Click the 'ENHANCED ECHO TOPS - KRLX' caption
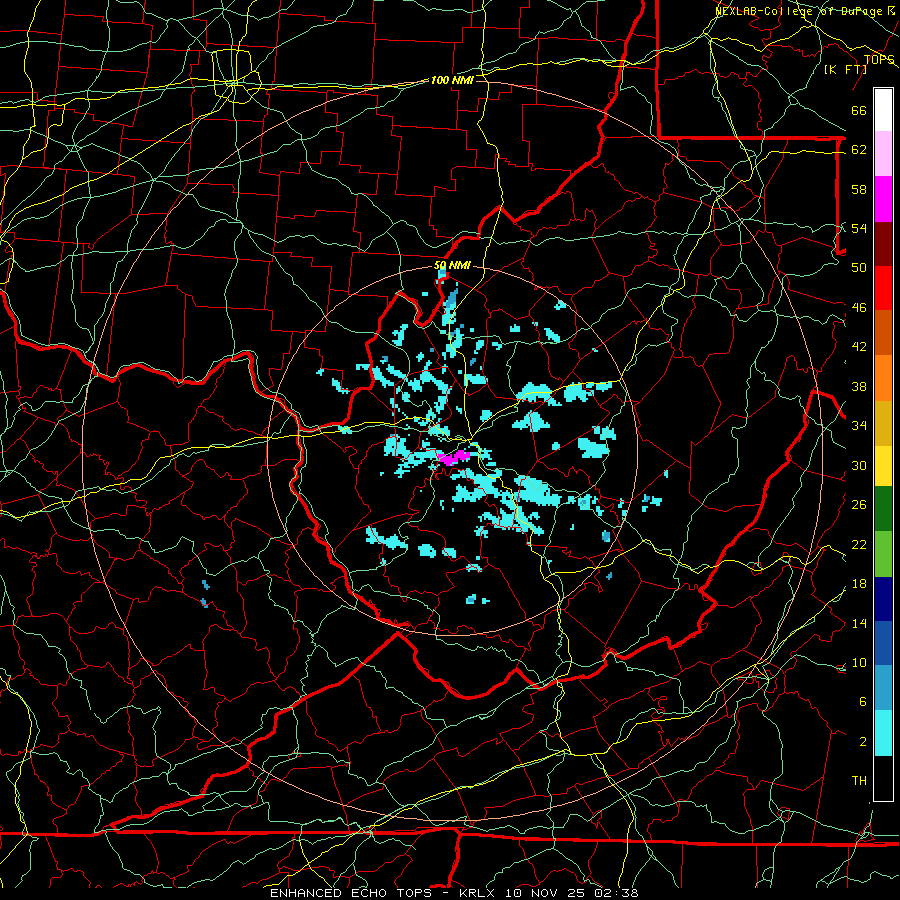This screenshot has width=900, height=900. click(x=384, y=893)
